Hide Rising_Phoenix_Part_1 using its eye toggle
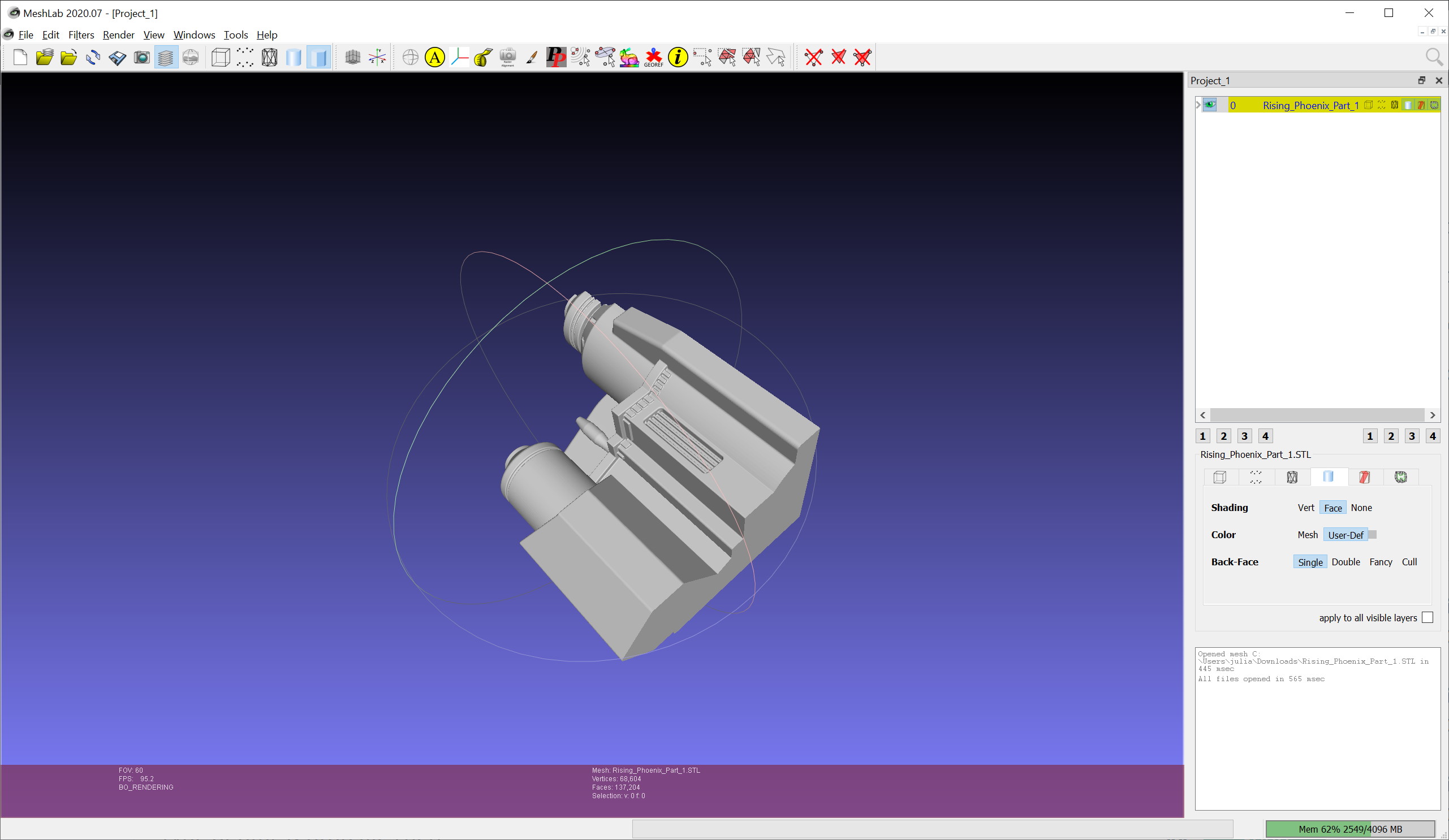The width and height of the screenshot is (1449, 840). 1210,105
